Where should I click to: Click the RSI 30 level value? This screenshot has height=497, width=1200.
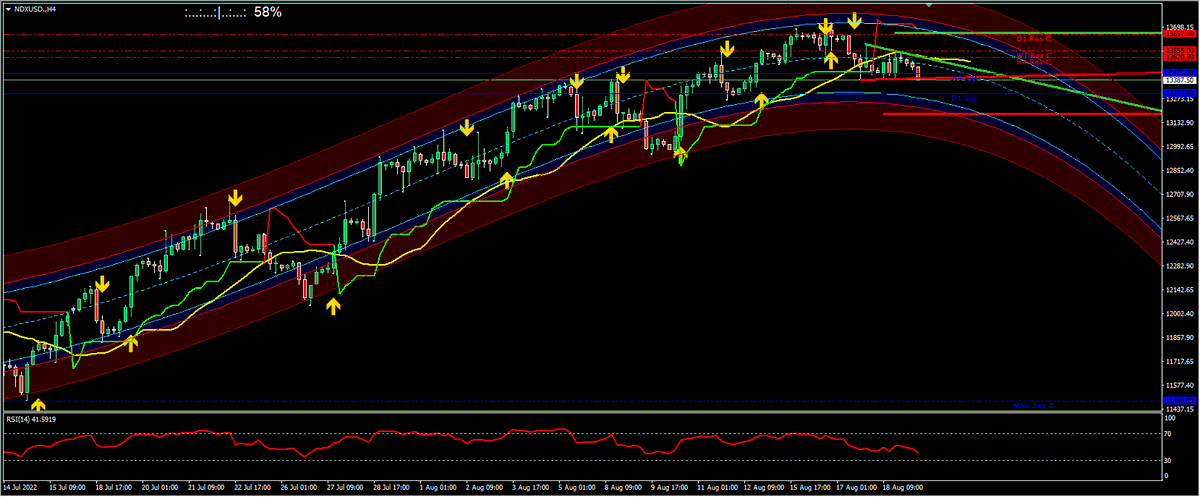(1169, 461)
